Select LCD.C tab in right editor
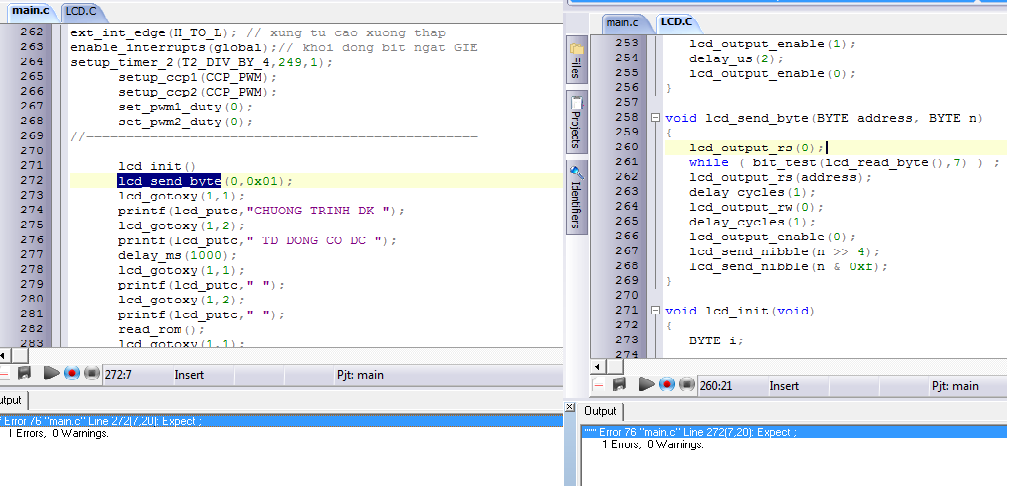This screenshot has width=1010, height=486. point(676,22)
